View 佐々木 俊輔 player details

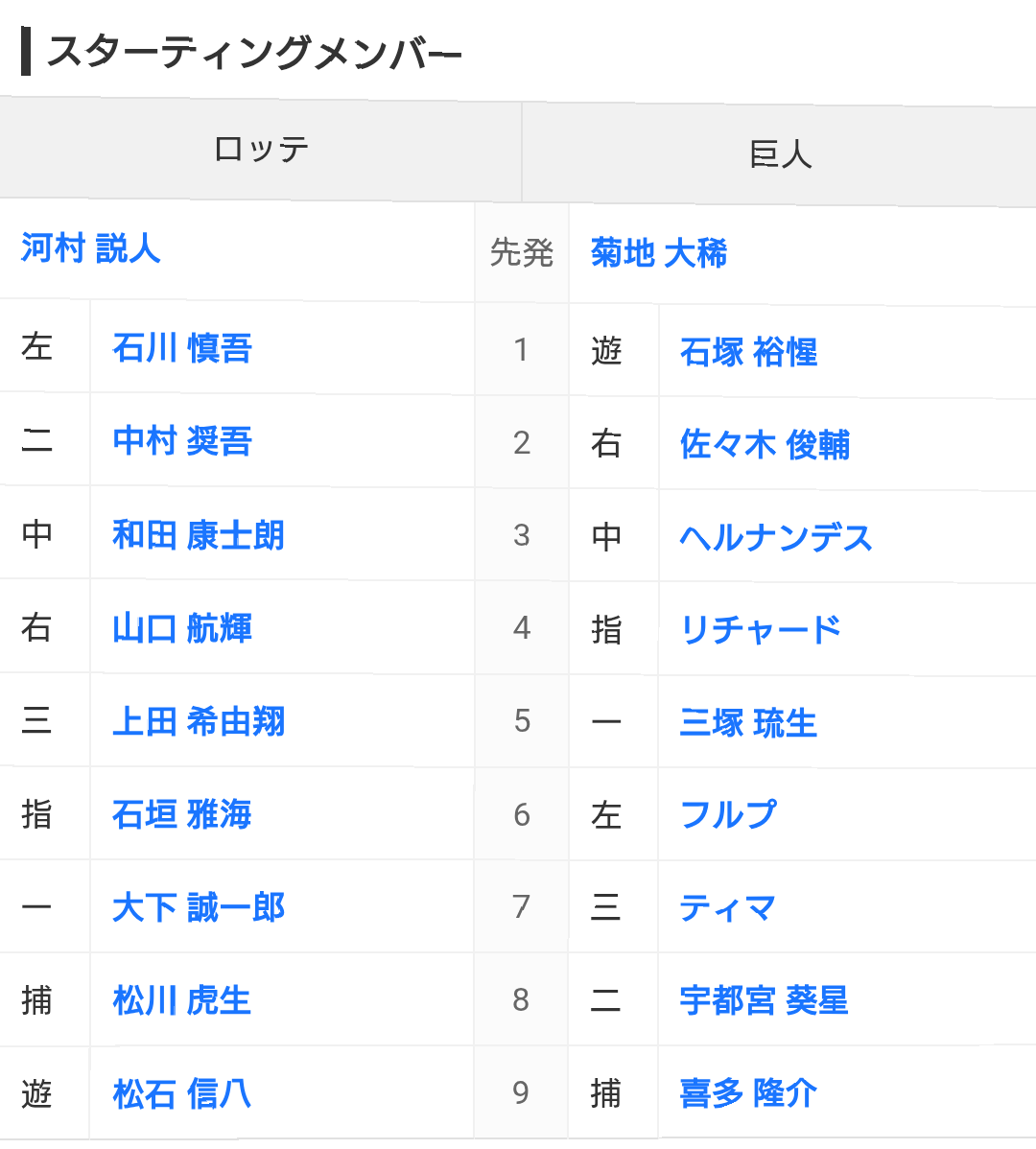click(x=765, y=445)
